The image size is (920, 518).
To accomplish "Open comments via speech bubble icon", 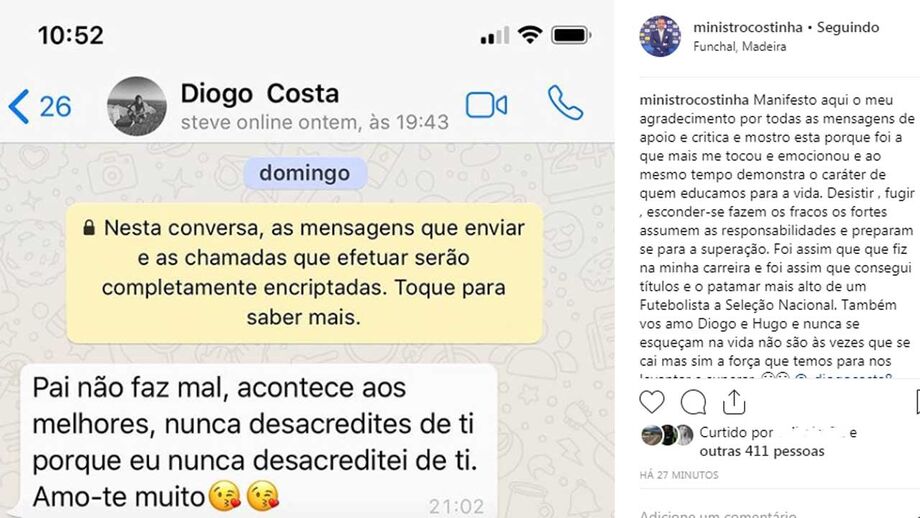I will tap(693, 402).
